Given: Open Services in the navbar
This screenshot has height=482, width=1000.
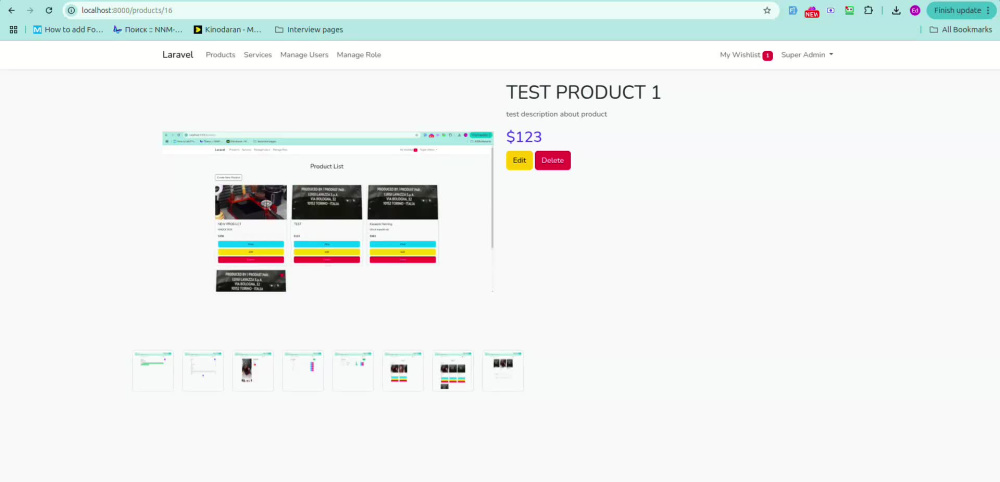Looking at the screenshot, I should coord(258,55).
